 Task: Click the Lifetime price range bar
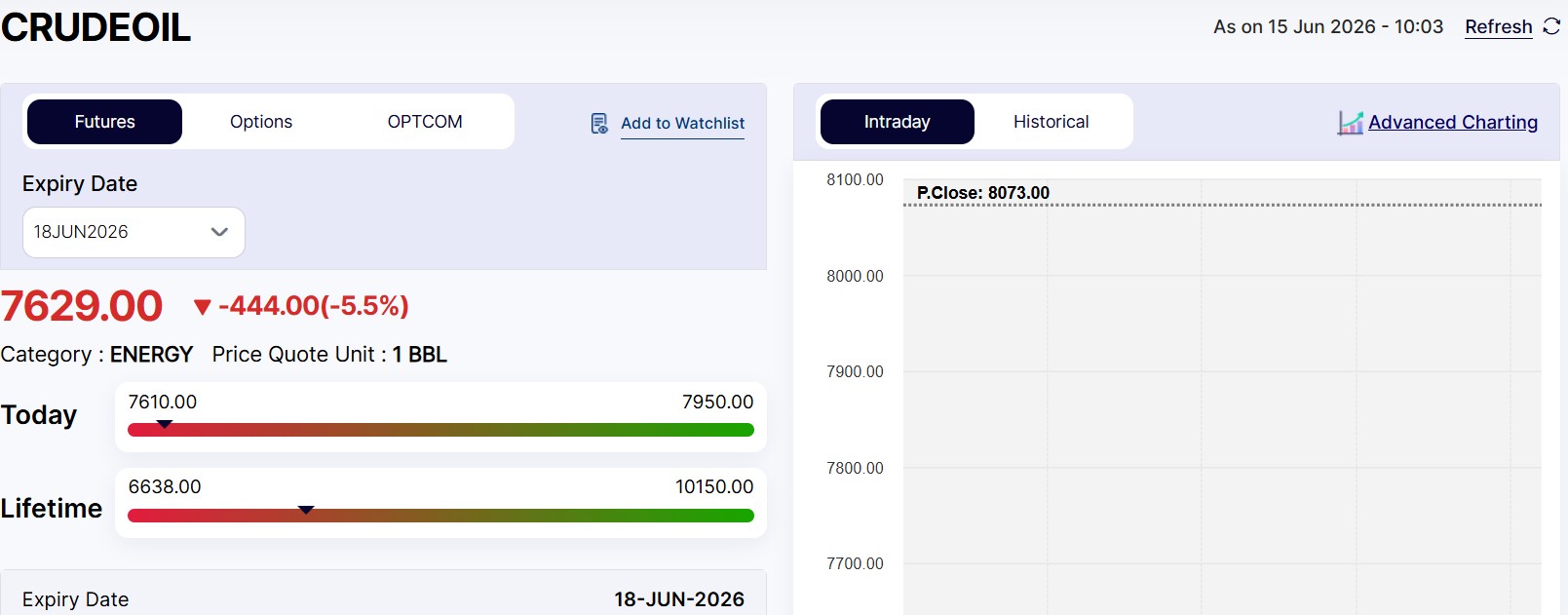tap(440, 516)
